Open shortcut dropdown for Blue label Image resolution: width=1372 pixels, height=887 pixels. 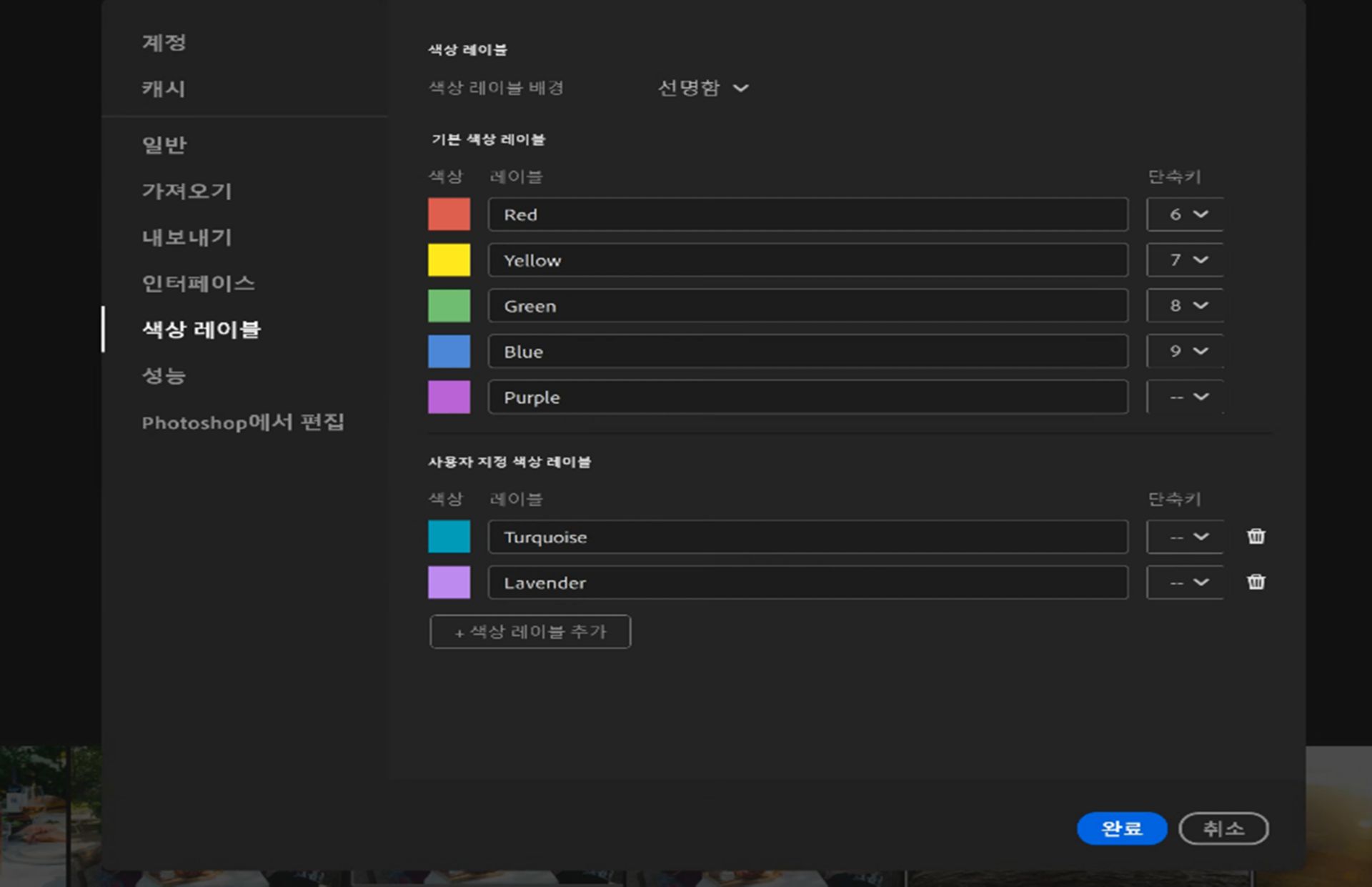1185,352
